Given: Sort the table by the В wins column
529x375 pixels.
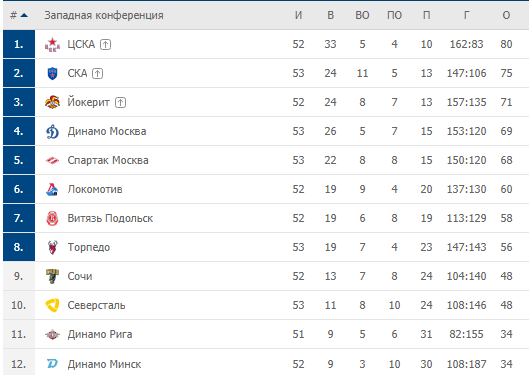Looking at the screenshot, I should coord(330,15).
